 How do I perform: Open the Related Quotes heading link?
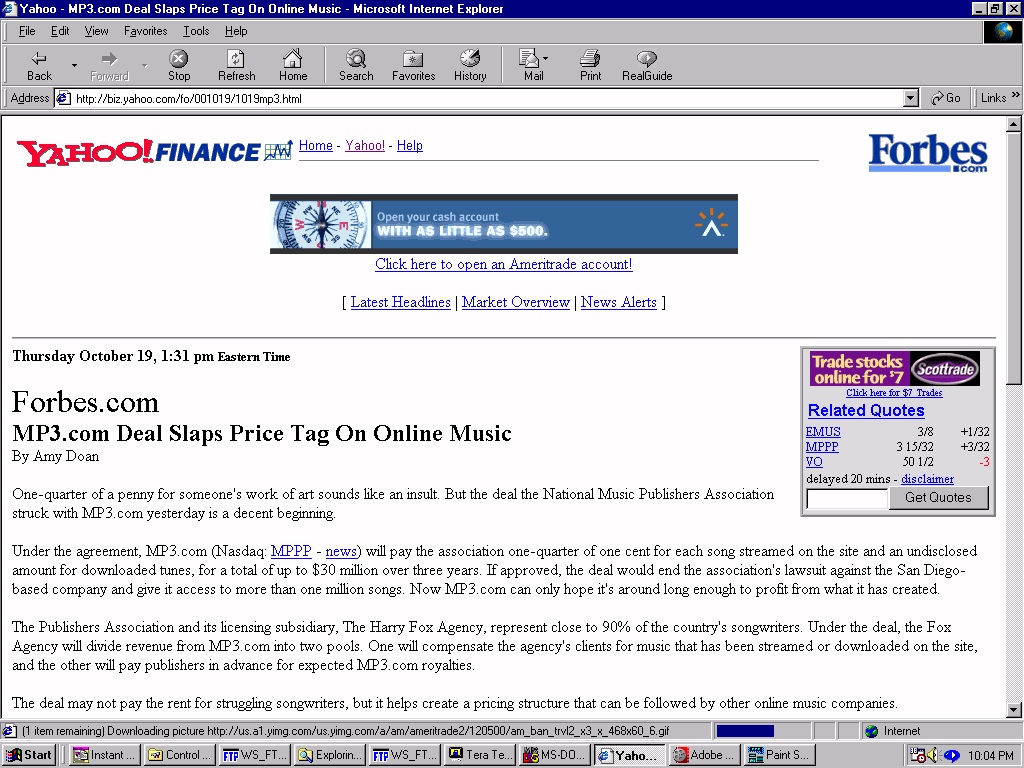(866, 410)
